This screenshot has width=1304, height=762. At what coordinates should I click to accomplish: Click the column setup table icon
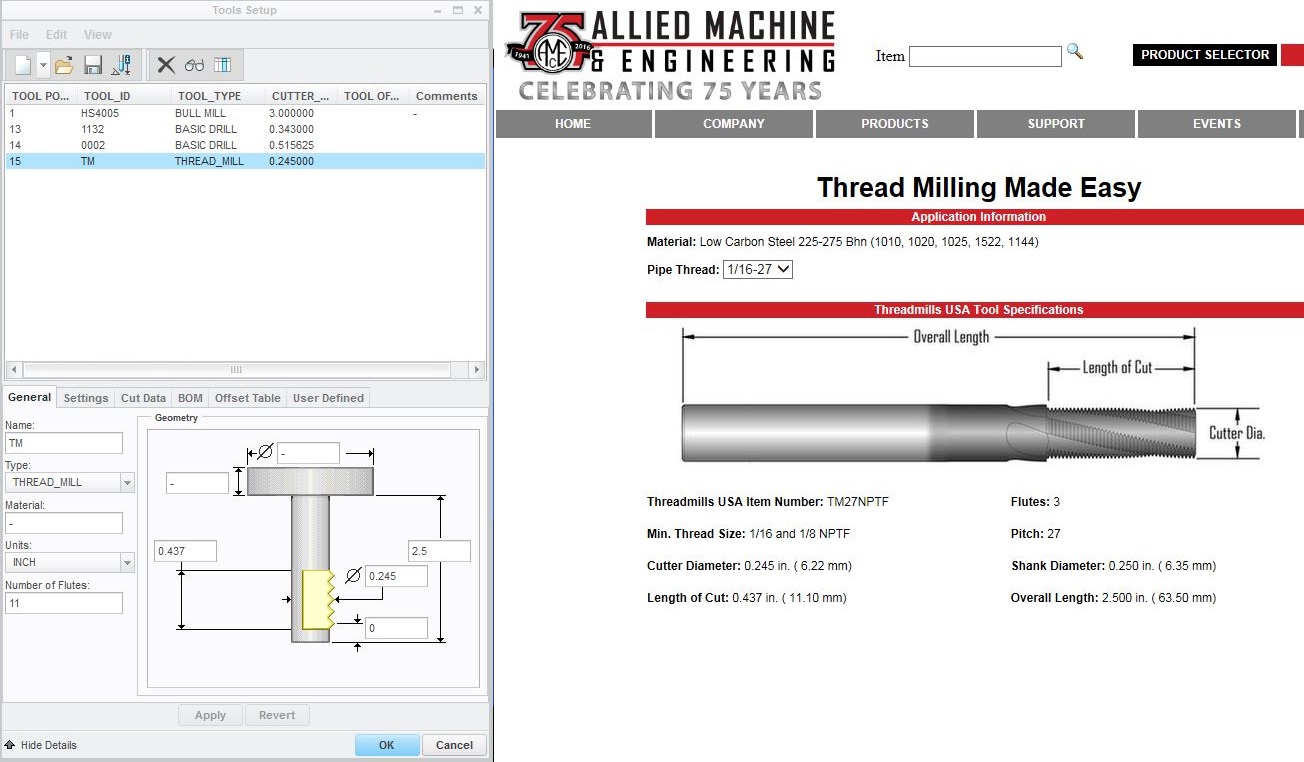[222, 66]
